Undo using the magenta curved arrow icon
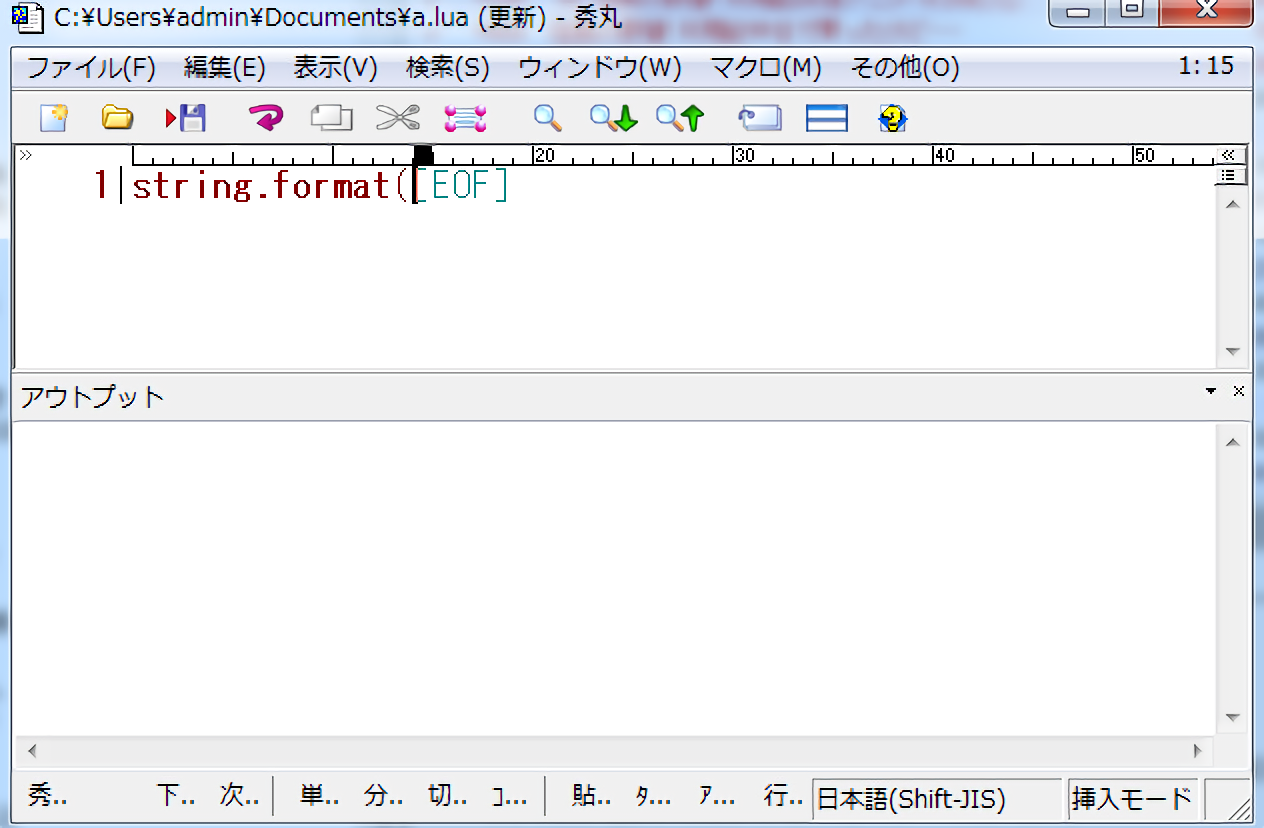1264x828 pixels. coord(265,119)
